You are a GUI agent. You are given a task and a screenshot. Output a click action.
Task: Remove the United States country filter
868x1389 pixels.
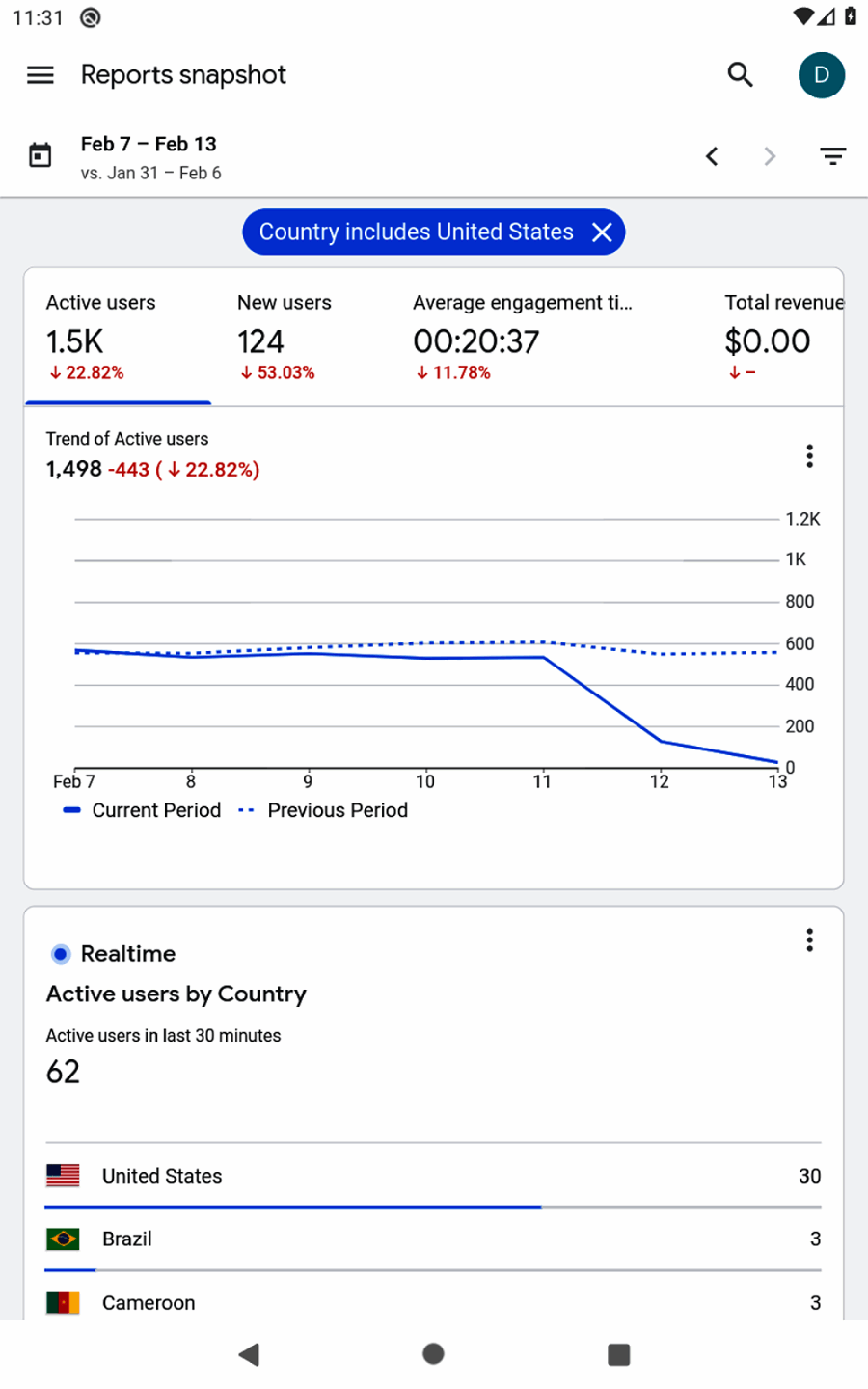point(602,232)
